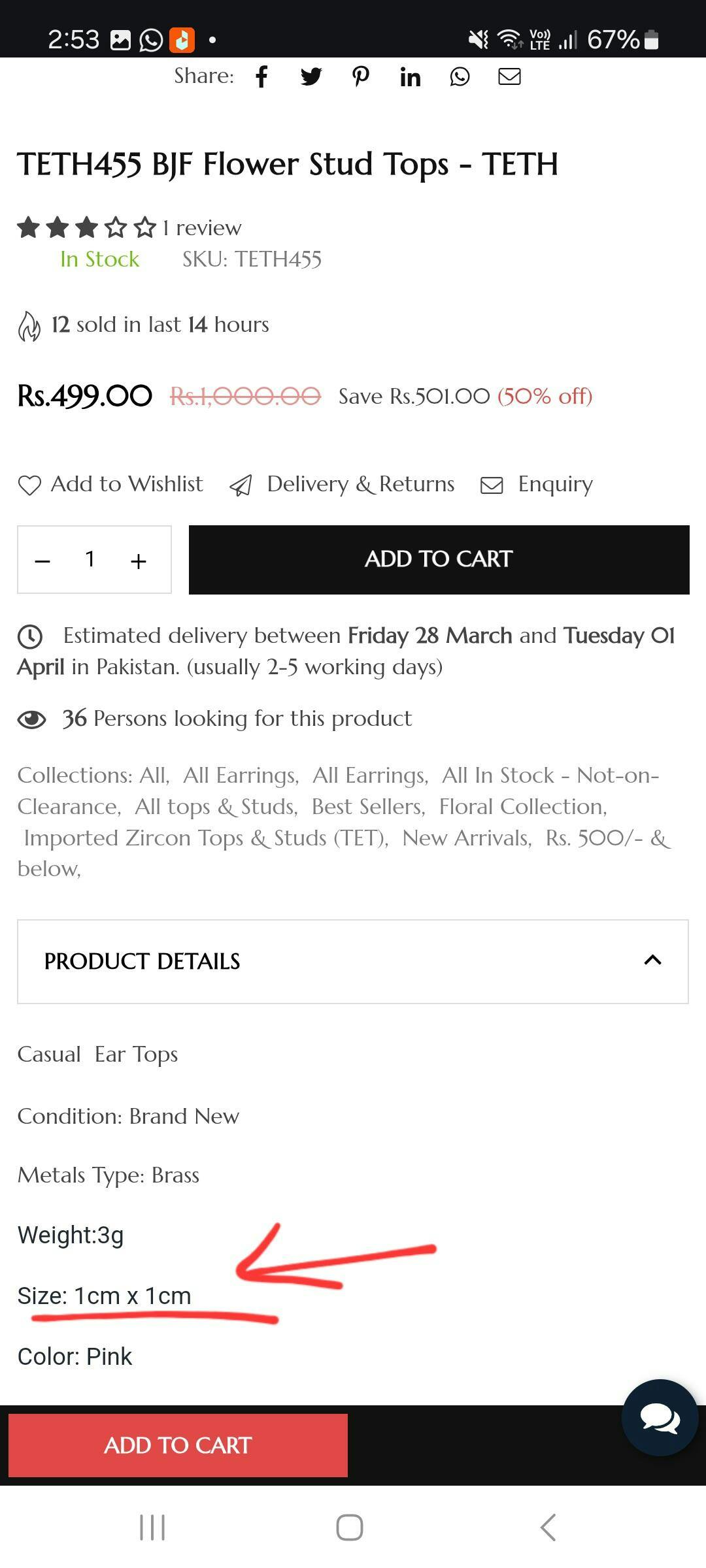The image size is (706, 1568).
Task: Open the live chat bubble
Action: click(660, 1418)
